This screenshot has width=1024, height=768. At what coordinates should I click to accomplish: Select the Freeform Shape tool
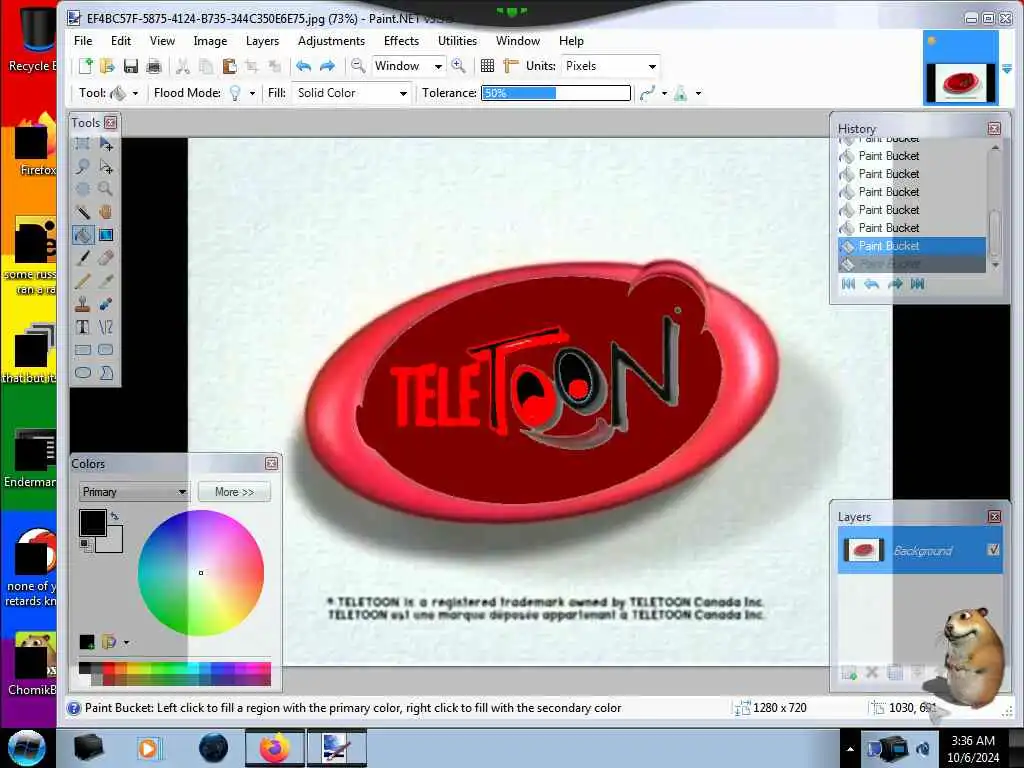[x=106, y=373]
